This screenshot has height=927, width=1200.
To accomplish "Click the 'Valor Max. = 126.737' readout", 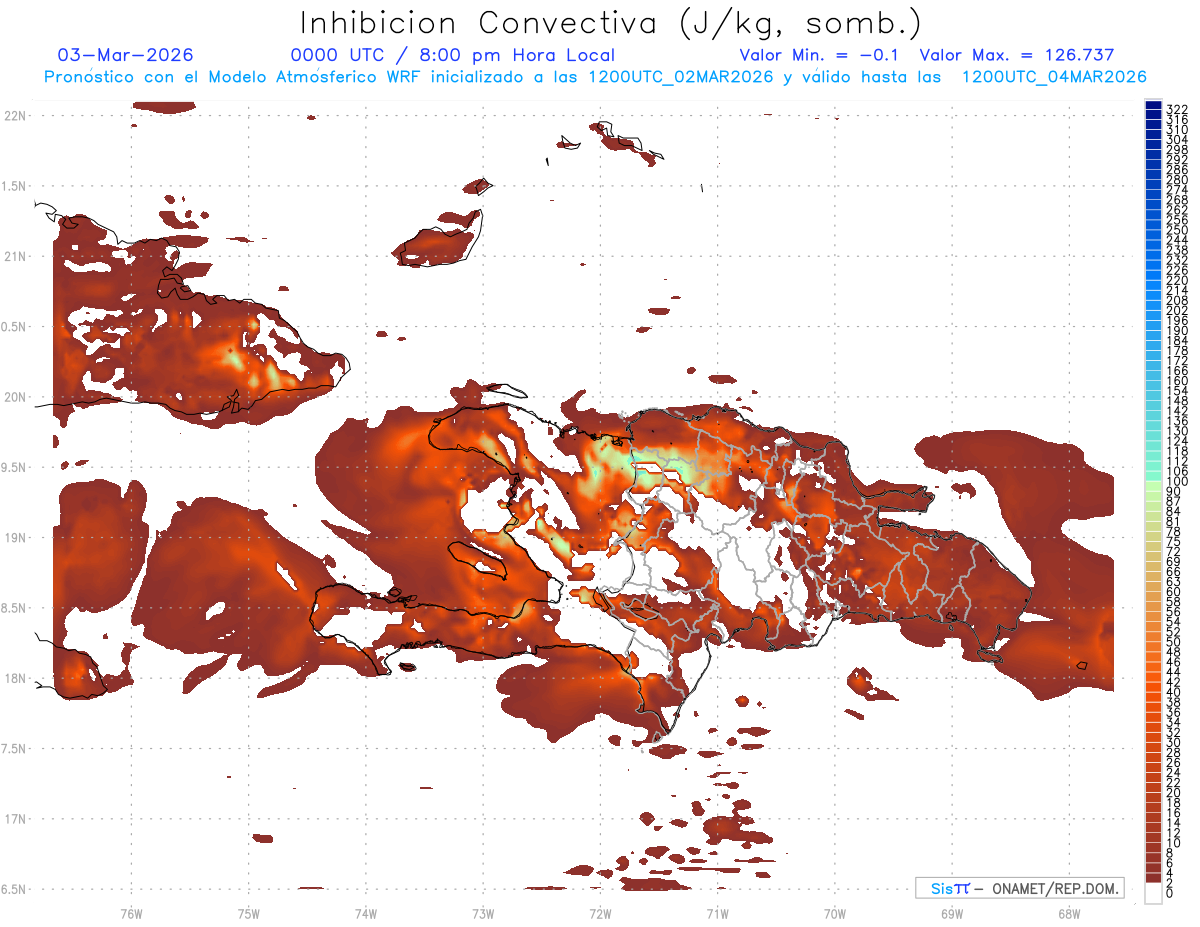I will [1017, 55].
